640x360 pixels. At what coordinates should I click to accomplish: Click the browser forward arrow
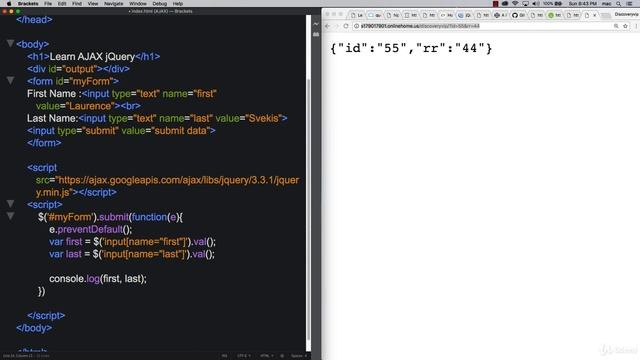tap(336, 26)
